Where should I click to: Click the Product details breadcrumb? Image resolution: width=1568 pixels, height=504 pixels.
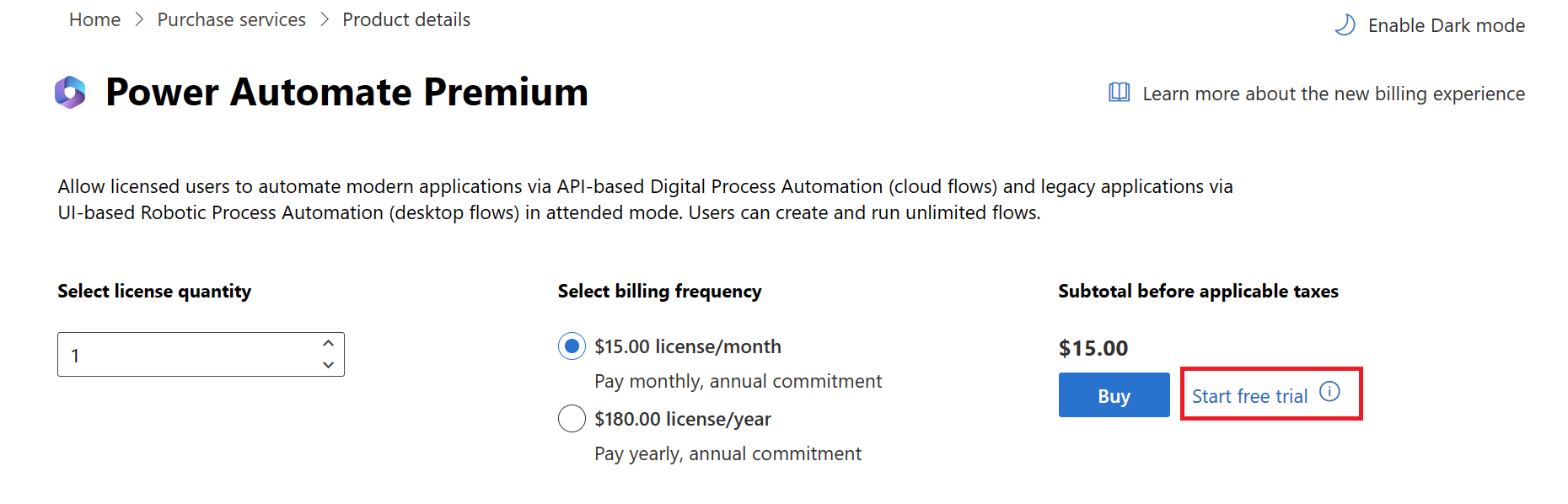pyautogui.click(x=406, y=19)
